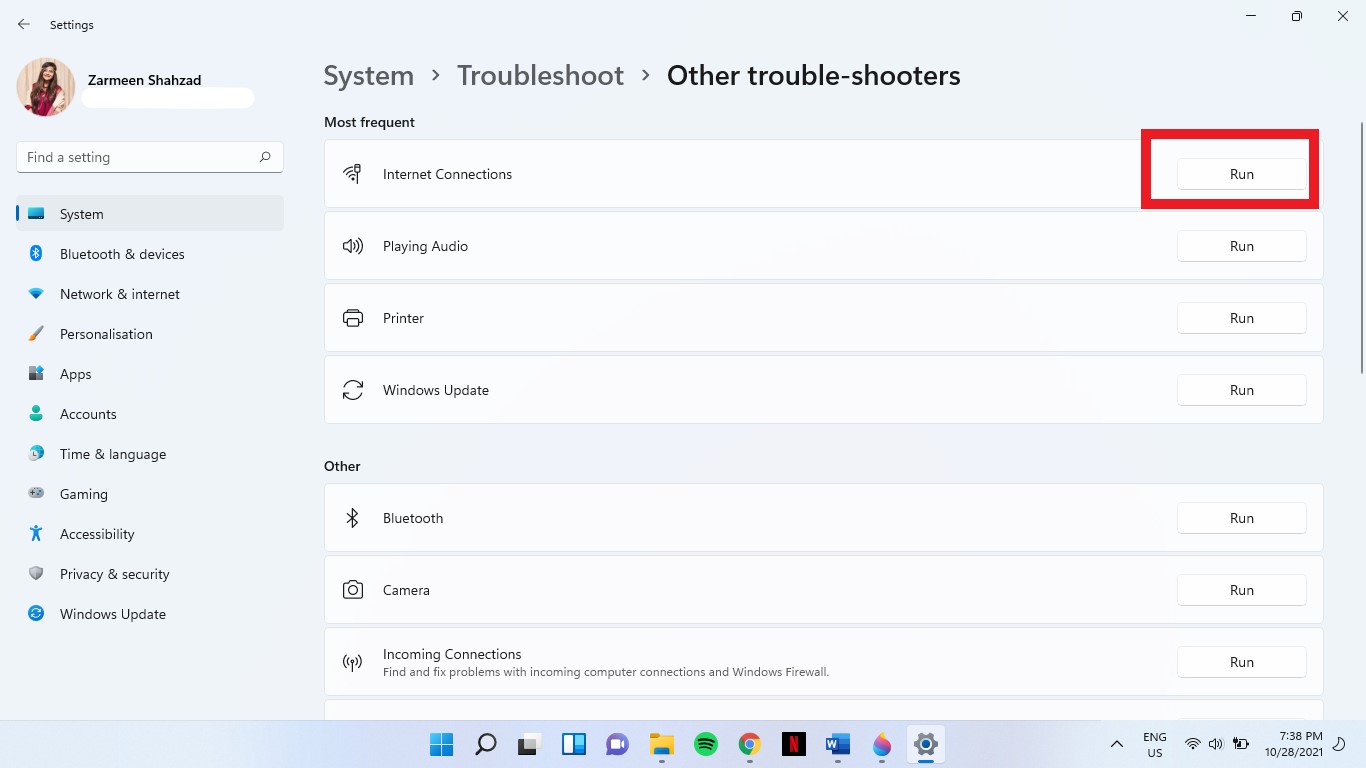Image resolution: width=1366 pixels, height=768 pixels.
Task: Open Bluetooth & devices settings
Action: coord(122,253)
